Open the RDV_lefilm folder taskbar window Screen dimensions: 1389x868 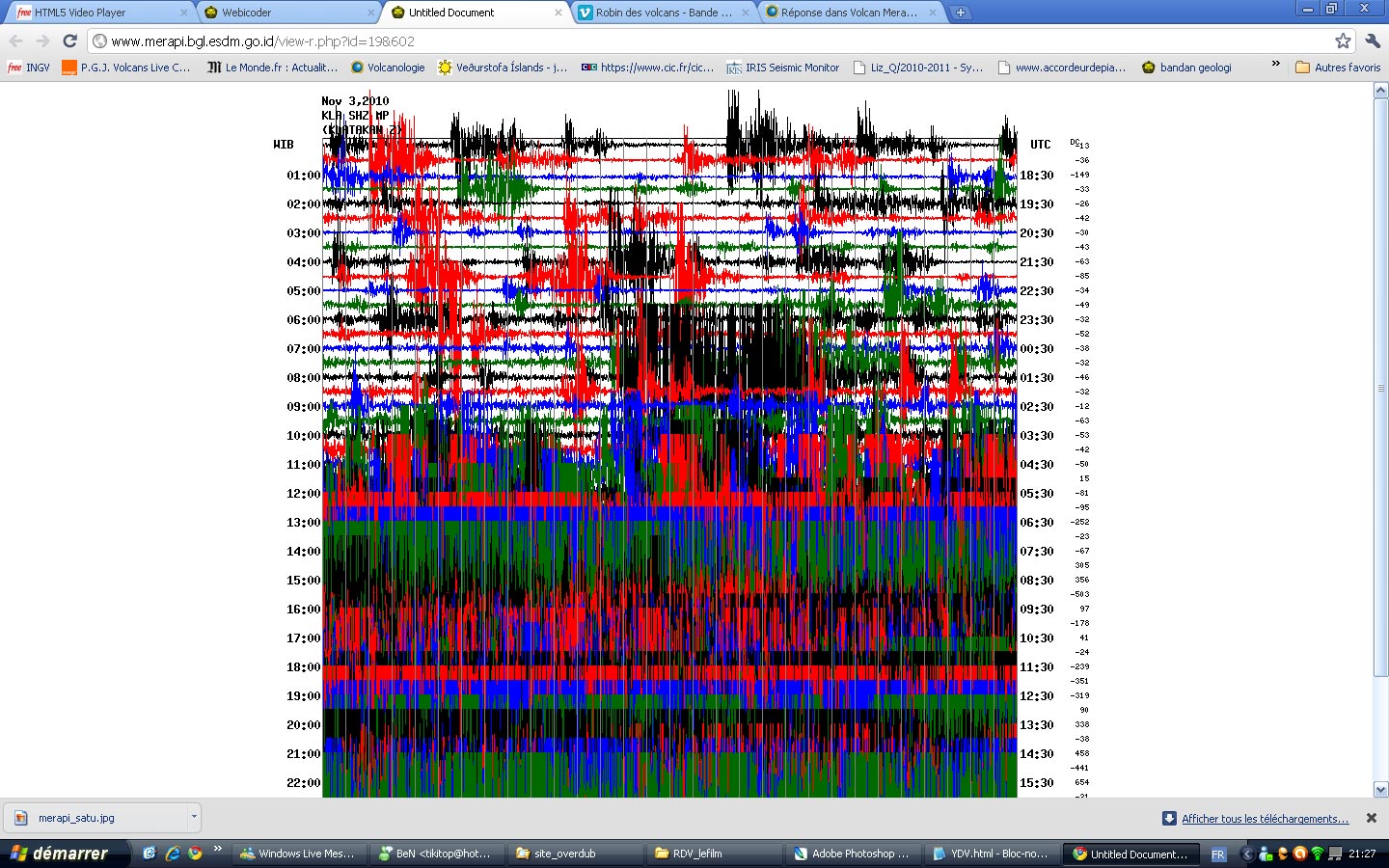point(714,854)
